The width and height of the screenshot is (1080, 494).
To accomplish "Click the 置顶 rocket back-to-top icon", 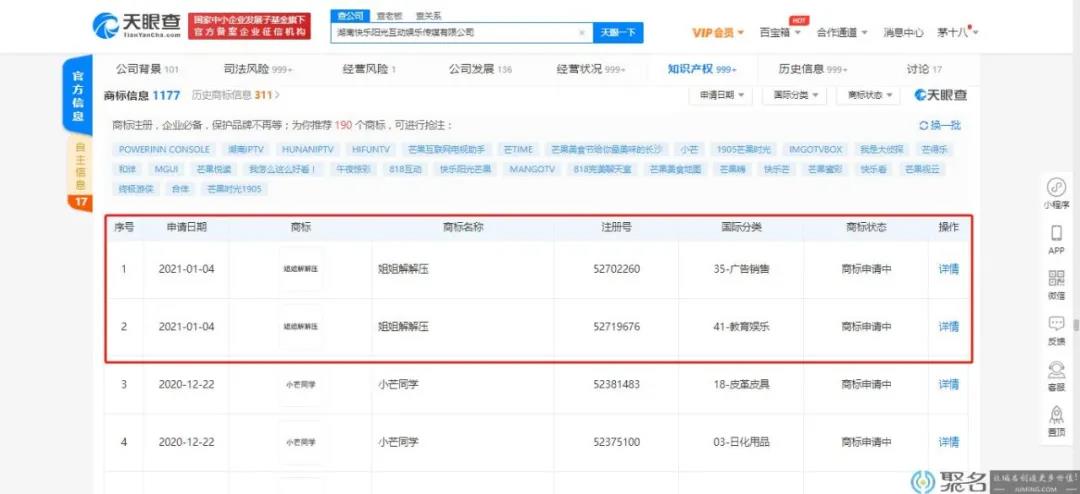I will pos(1056,414).
